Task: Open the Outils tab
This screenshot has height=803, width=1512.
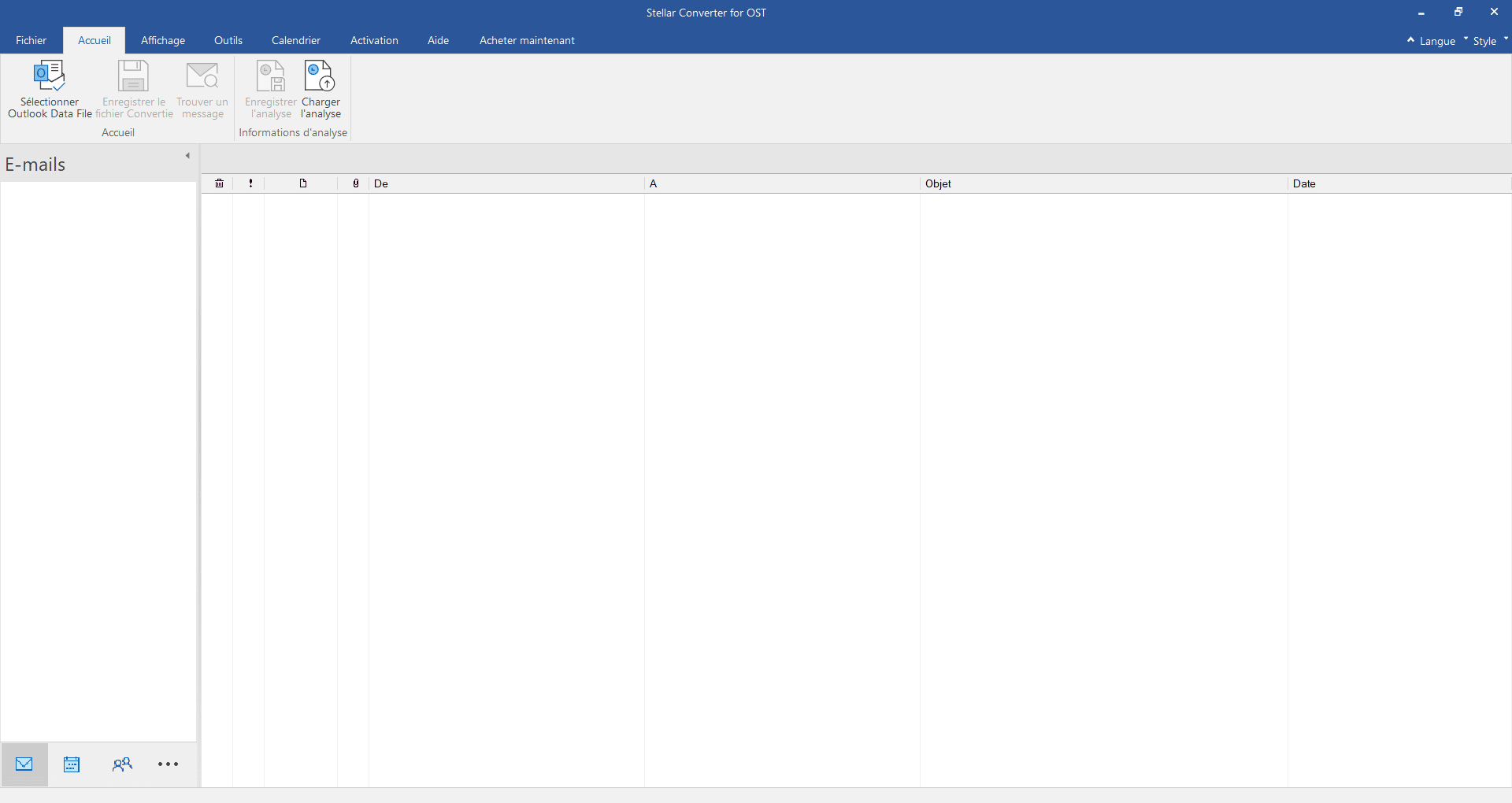Action: (x=228, y=40)
